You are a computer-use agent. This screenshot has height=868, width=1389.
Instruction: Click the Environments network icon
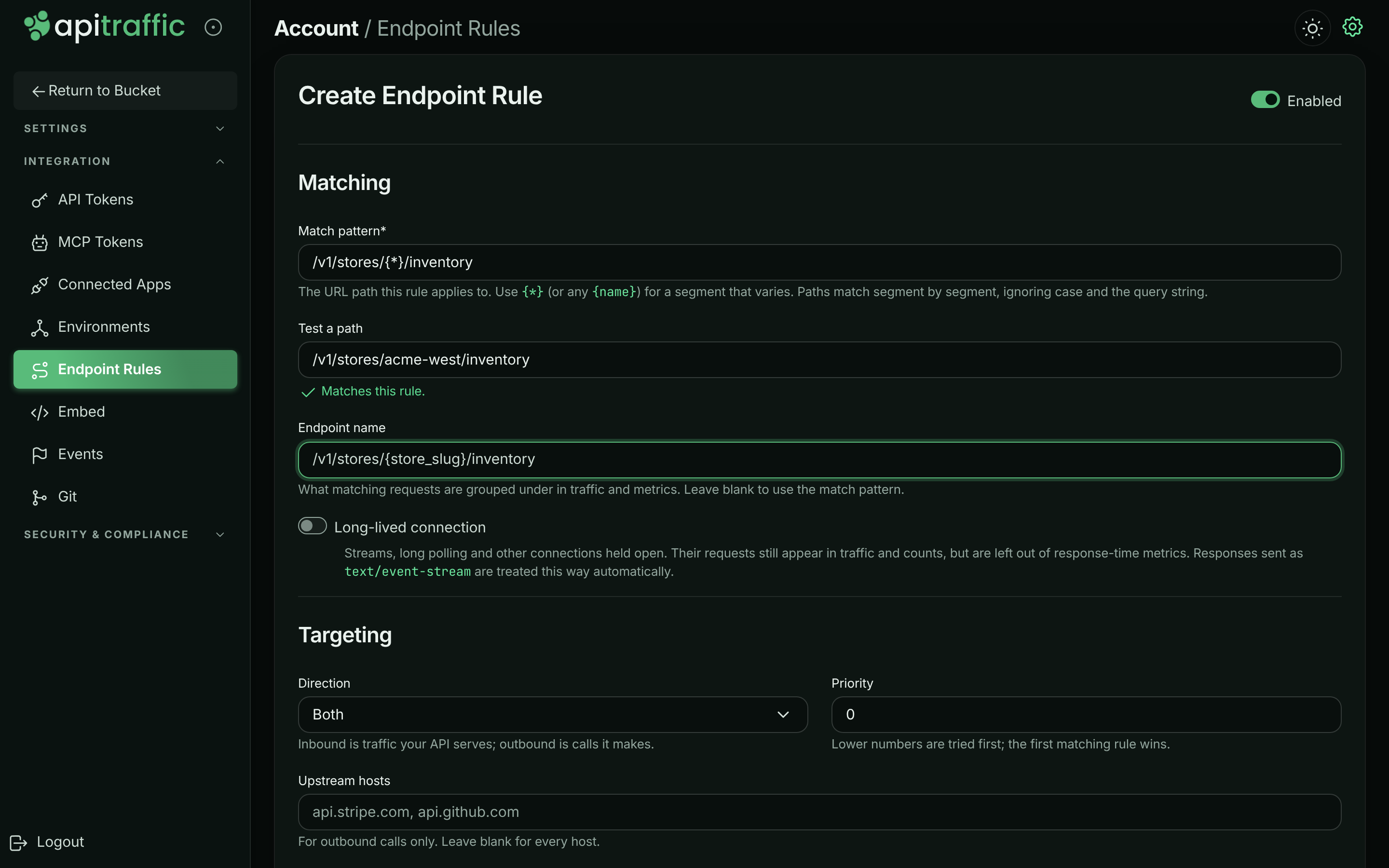click(x=39, y=327)
